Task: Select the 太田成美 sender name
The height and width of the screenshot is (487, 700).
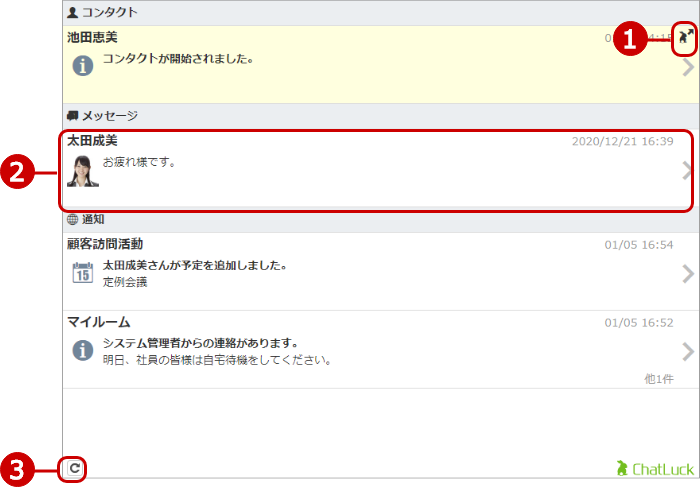Action: tap(92, 141)
